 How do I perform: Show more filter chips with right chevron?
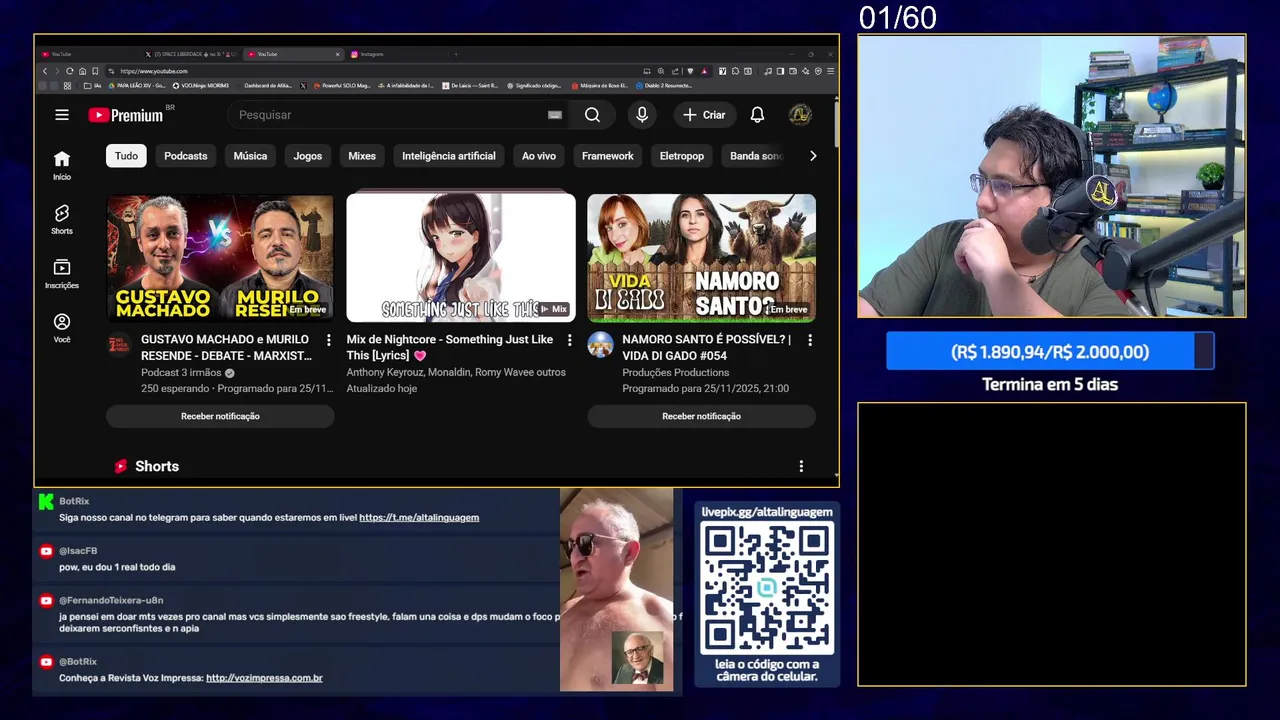(x=813, y=156)
